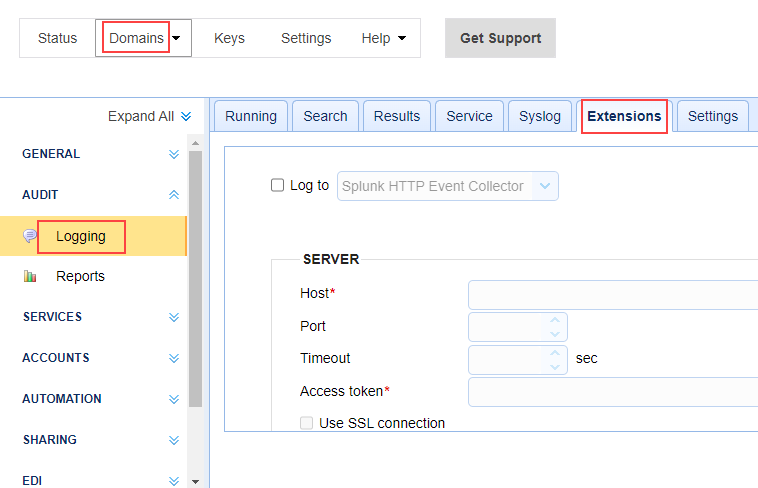Expand the SHARING section chevron
Image resolution: width=758 pixels, height=488 pixels.
click(174, 441)
